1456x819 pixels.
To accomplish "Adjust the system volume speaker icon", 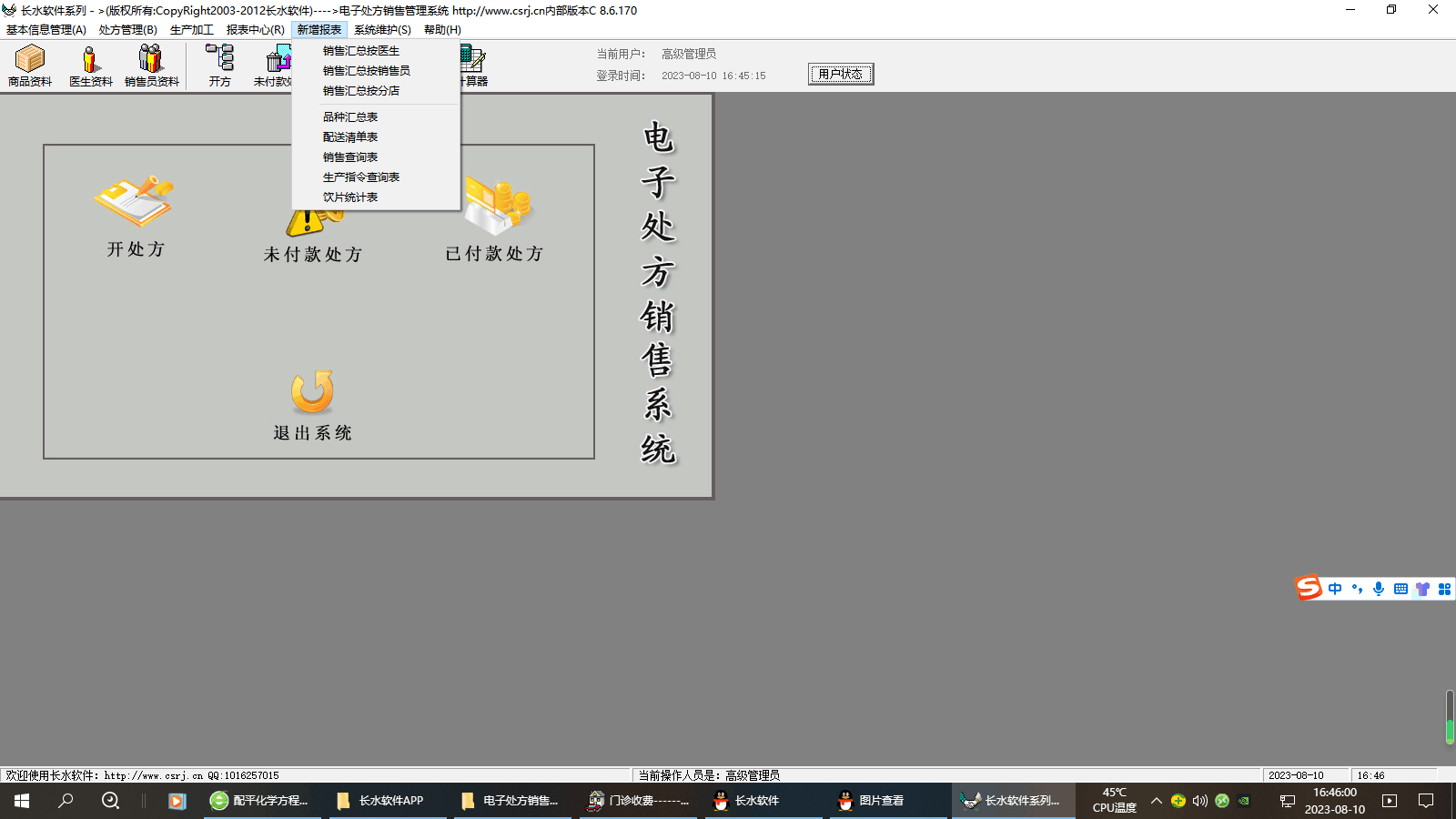I will click(x=1200, y=801).
